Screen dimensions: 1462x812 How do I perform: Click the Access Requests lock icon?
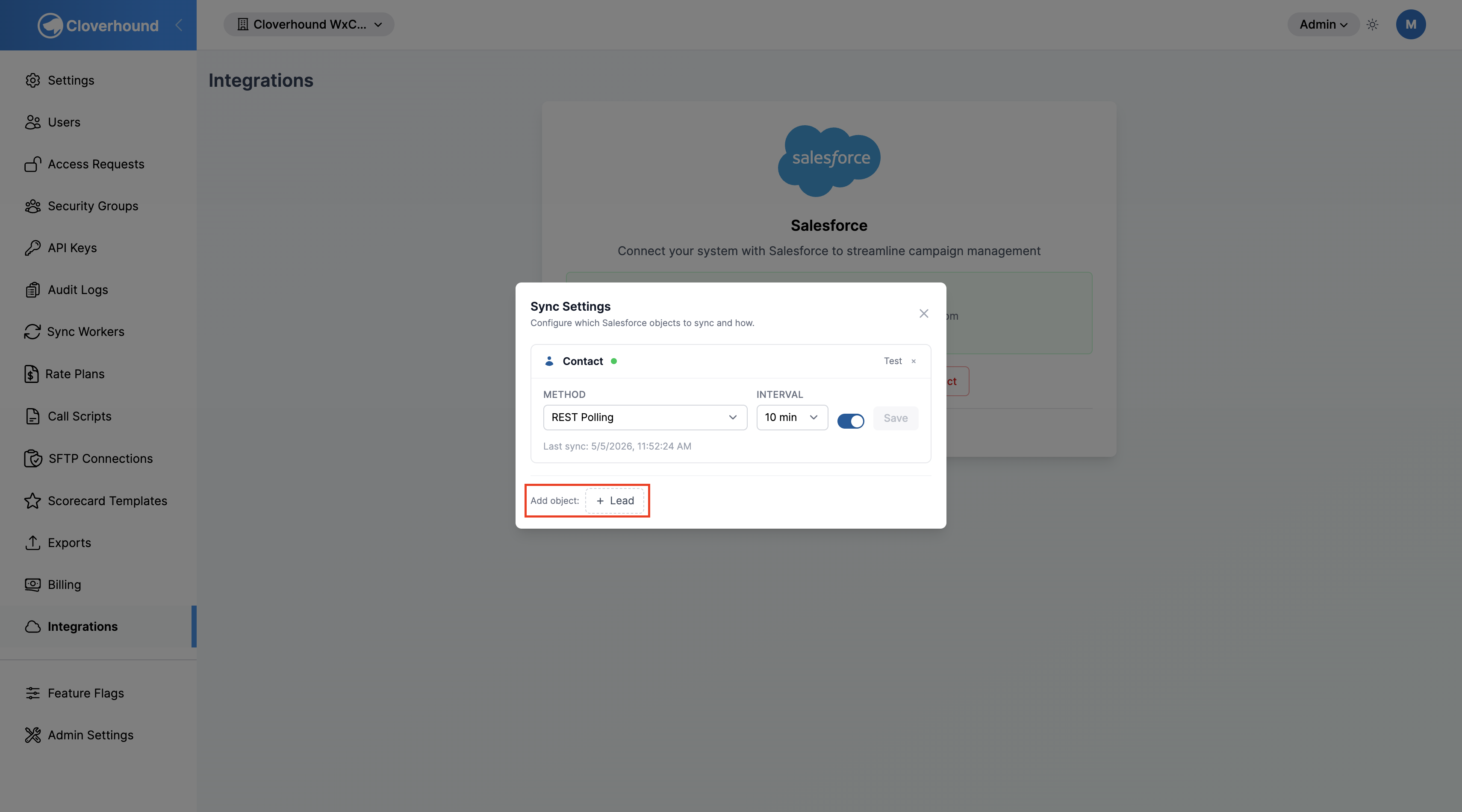click(33, 164)
